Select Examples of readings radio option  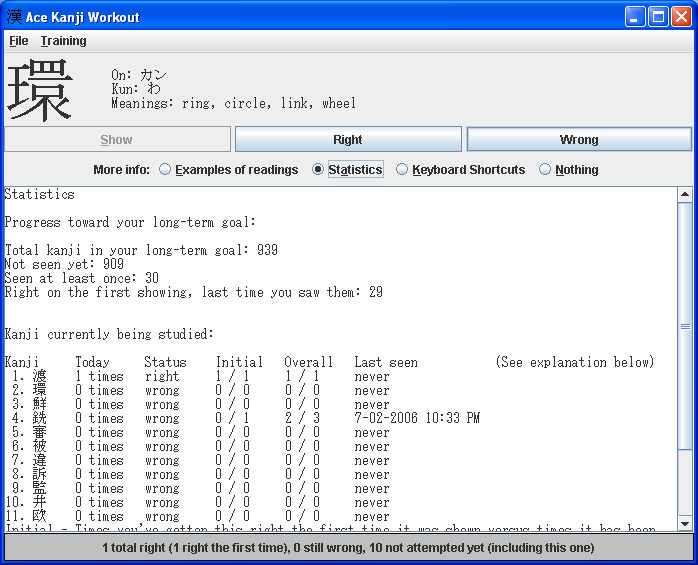[x=165, y=170]
